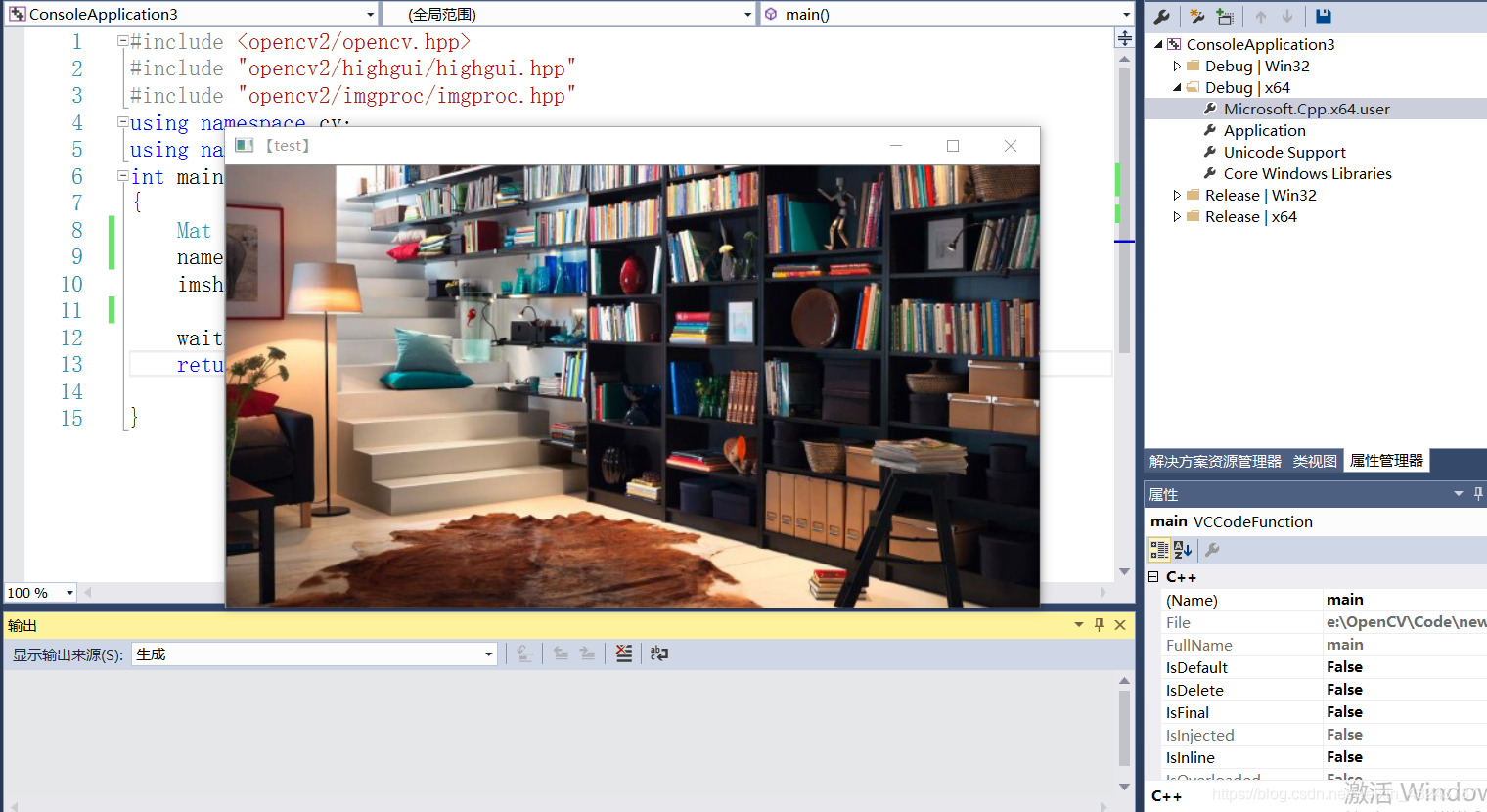
Task: Click the File property value path field
Action: tap(1404, 622)
